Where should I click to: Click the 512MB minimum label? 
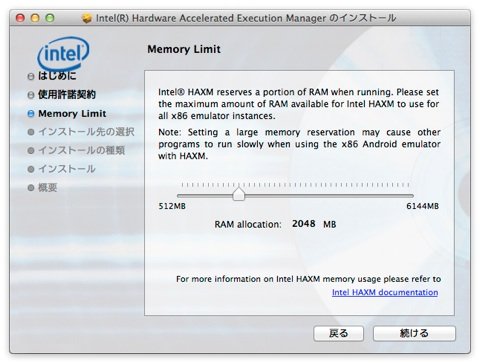[x=172, y=206]
